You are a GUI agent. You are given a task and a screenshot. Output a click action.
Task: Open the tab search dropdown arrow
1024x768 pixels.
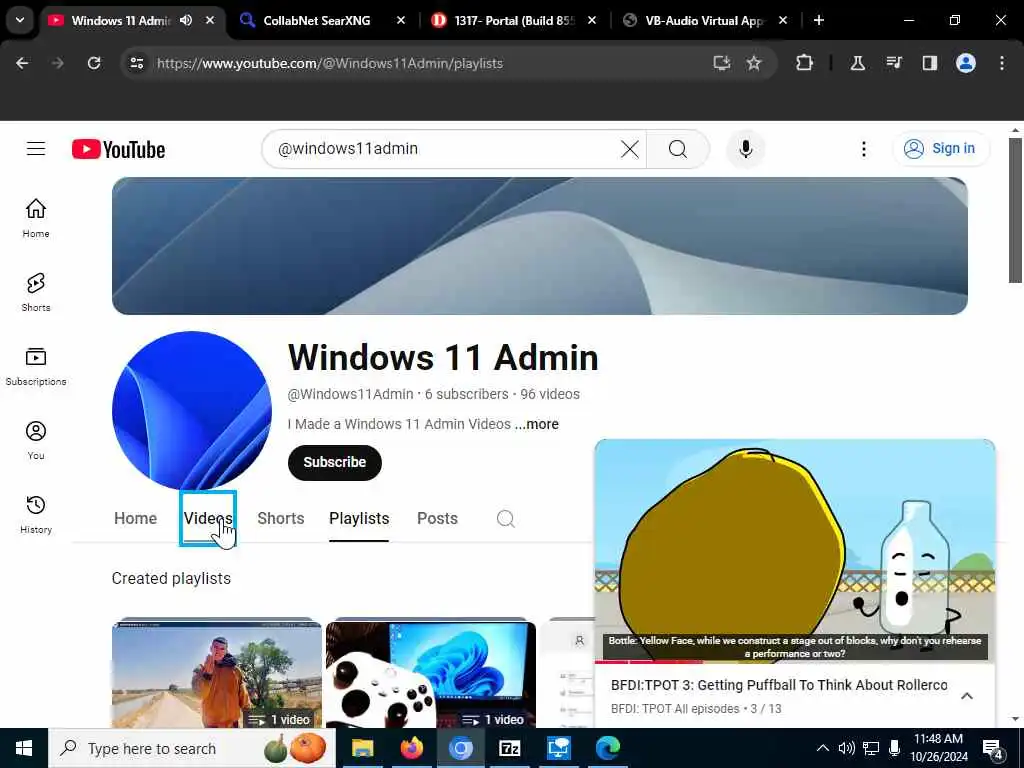point(20,20)
